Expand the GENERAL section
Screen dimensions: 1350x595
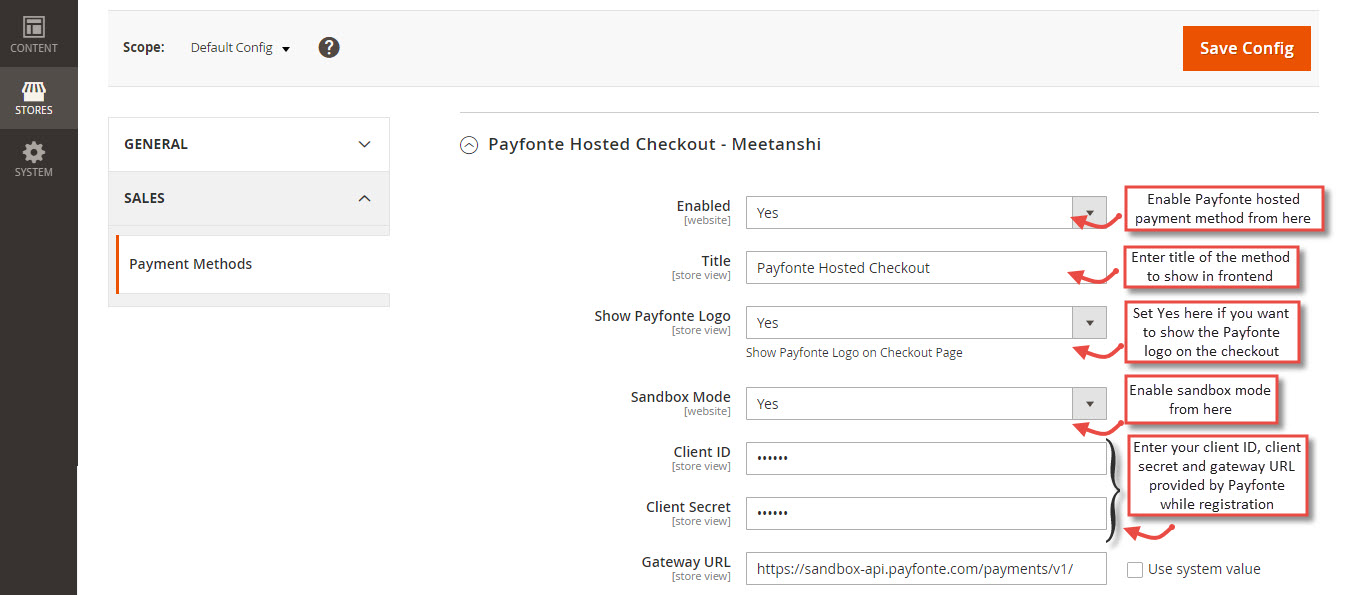(247, 143)
